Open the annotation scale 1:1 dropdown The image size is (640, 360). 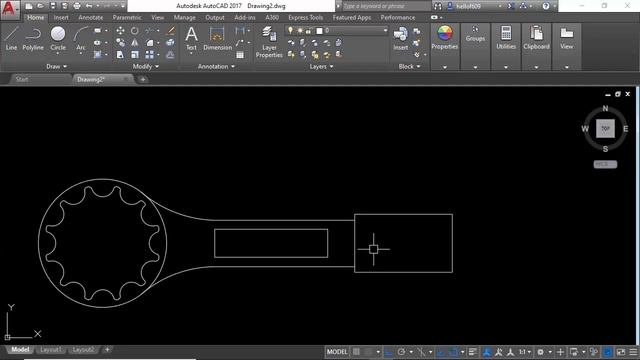[524, 352]
